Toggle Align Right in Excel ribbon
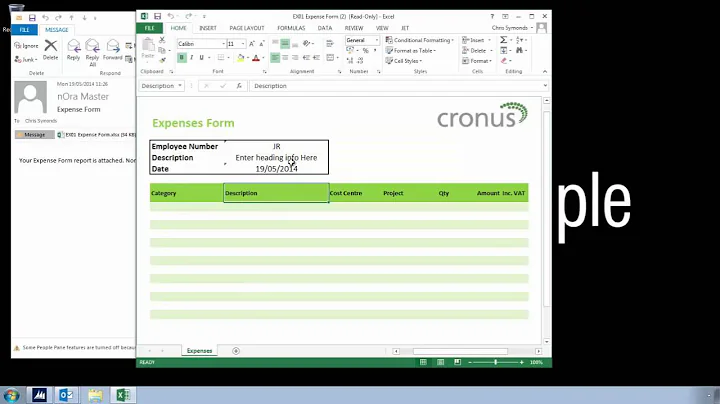The height and width of the screenshot is (404, 720). click(x=295, y=57)
